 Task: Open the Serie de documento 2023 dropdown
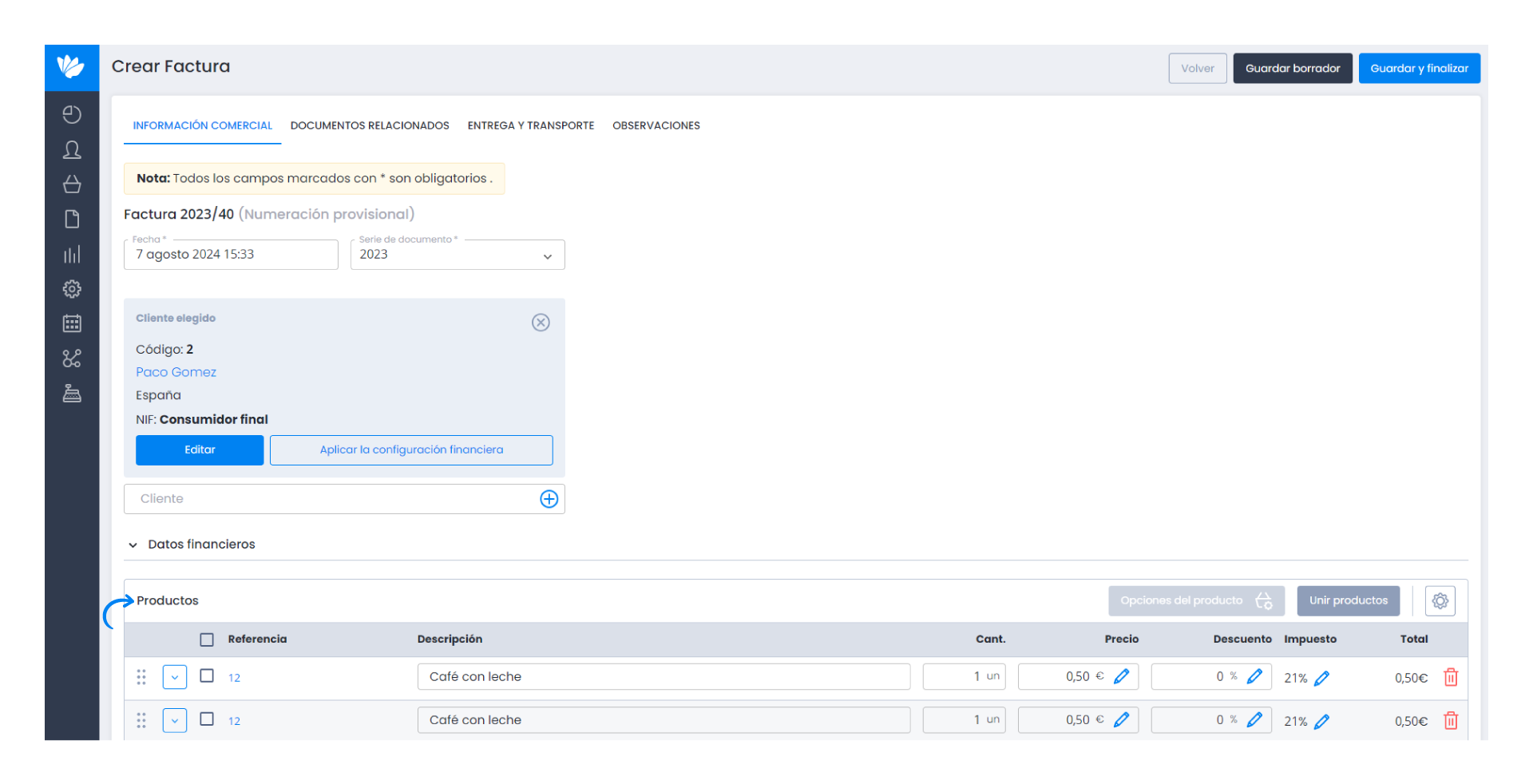(458, 255)
